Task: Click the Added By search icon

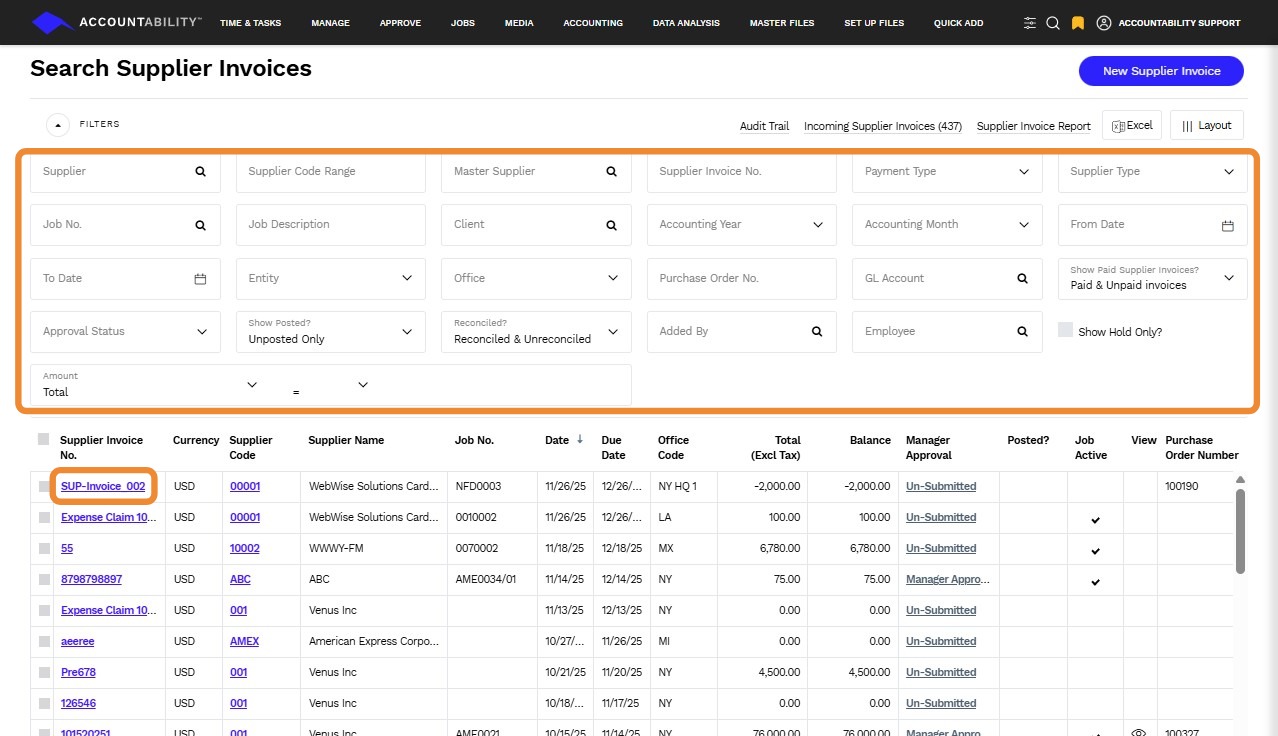Action: click(817, 332)
